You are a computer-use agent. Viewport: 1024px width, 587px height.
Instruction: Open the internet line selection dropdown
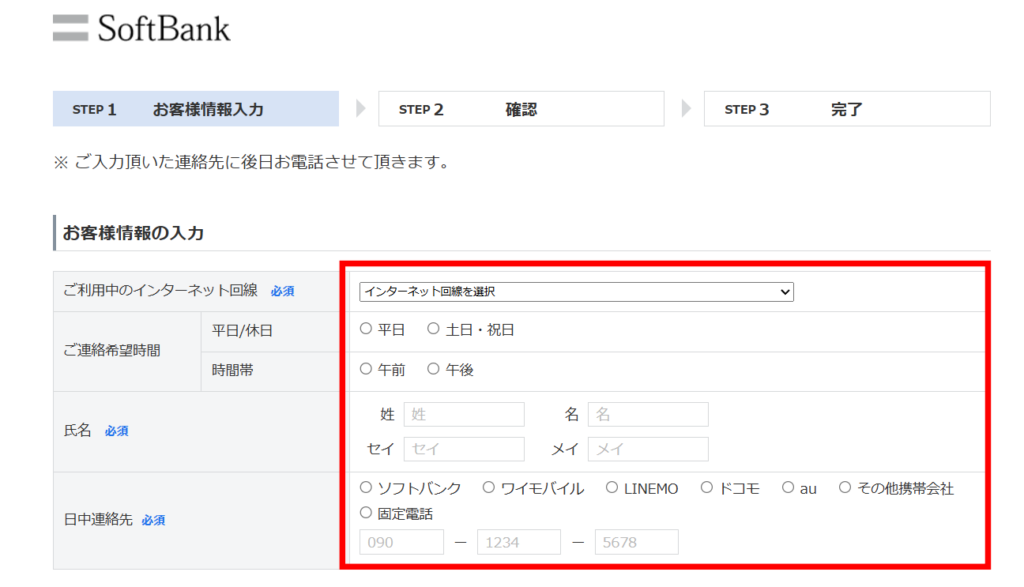click(576, 292)
